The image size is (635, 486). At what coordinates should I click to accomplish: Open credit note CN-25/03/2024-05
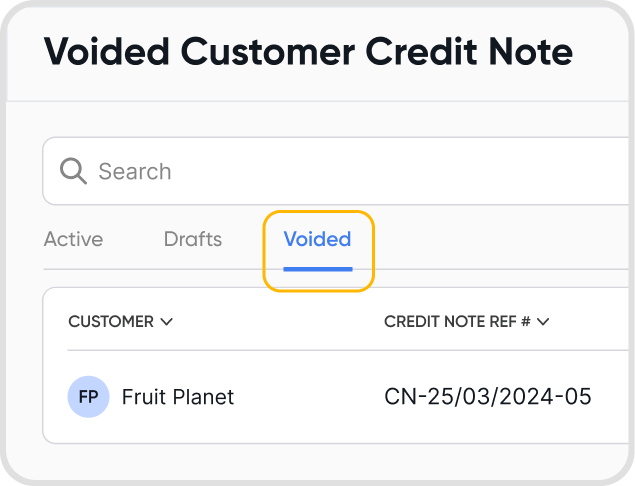pos(488,397)
